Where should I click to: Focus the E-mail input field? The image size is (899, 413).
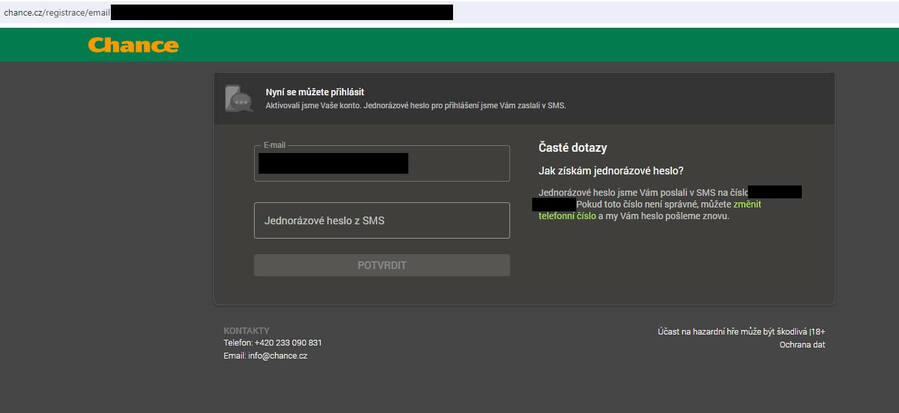coord(382,163)
